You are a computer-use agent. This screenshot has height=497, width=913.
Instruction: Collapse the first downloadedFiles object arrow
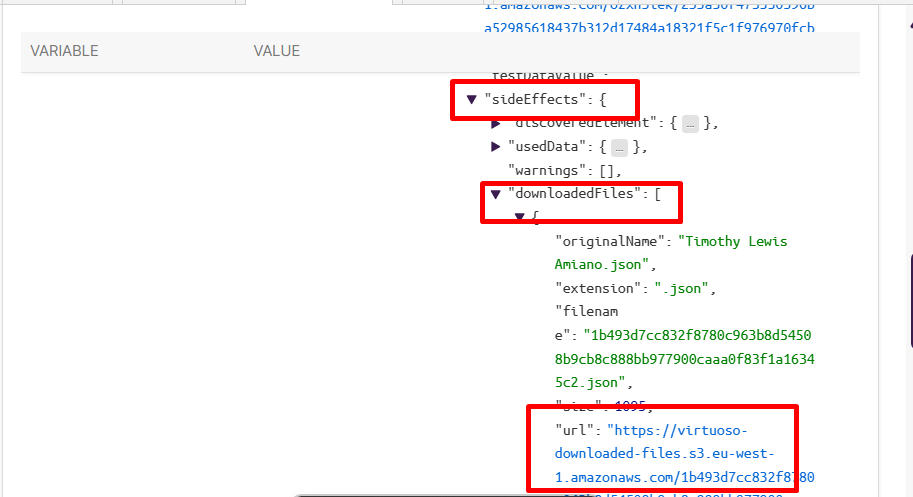click(x=519, y=217)
